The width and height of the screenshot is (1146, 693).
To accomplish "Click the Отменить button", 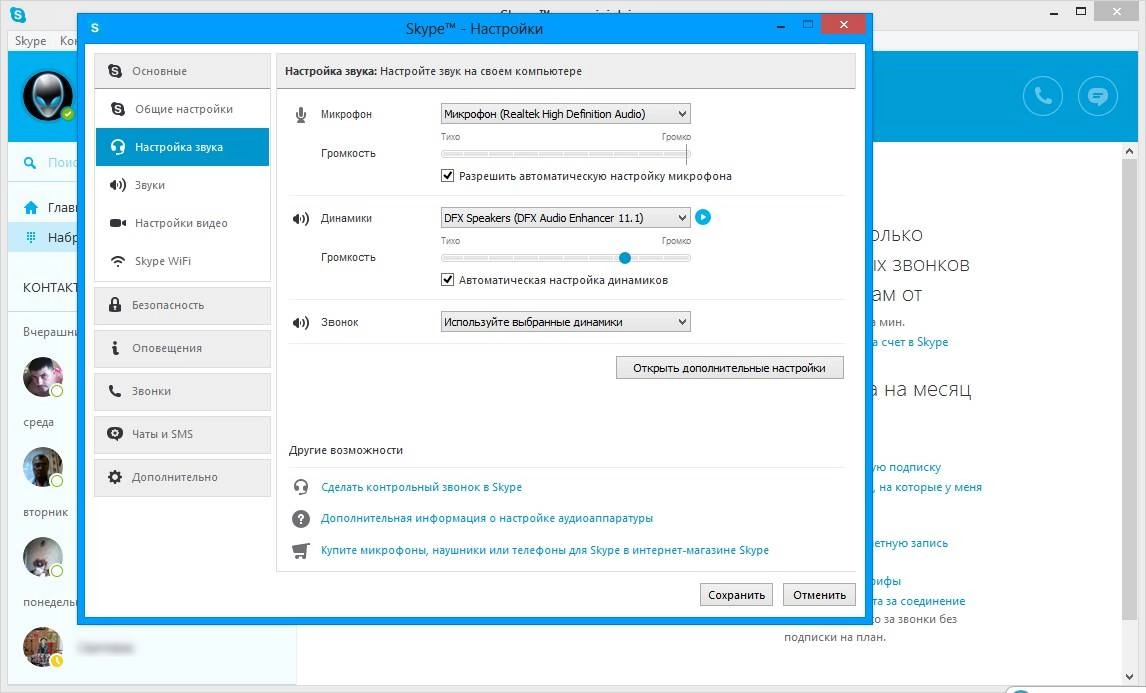I will [819, 594].
